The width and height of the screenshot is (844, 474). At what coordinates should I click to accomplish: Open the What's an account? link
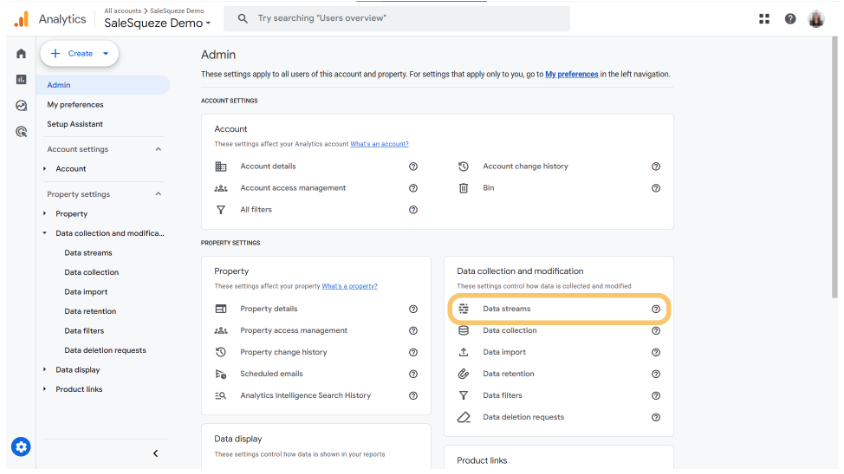click(379, 144)
